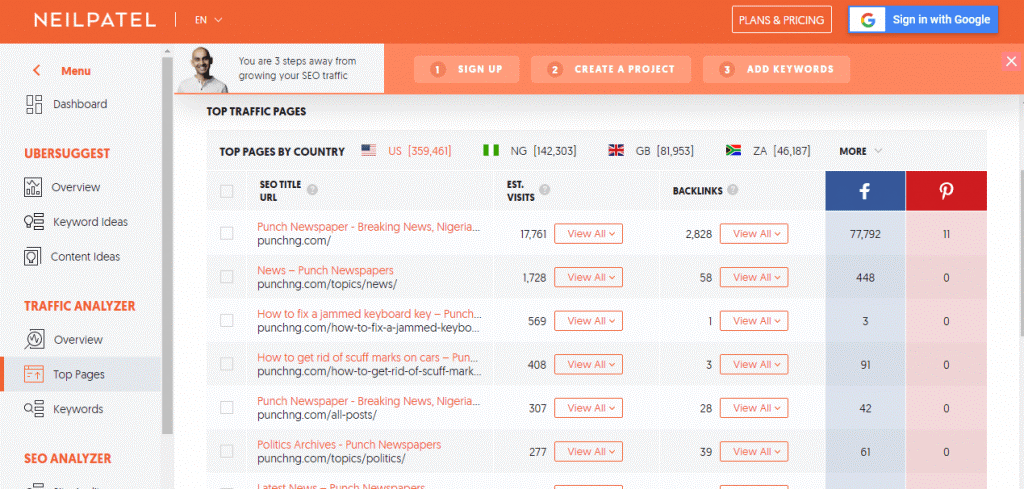Click the ADD KEYWORDS step button
Screen dimensions: 1024x489
click(x=776, y=69)
